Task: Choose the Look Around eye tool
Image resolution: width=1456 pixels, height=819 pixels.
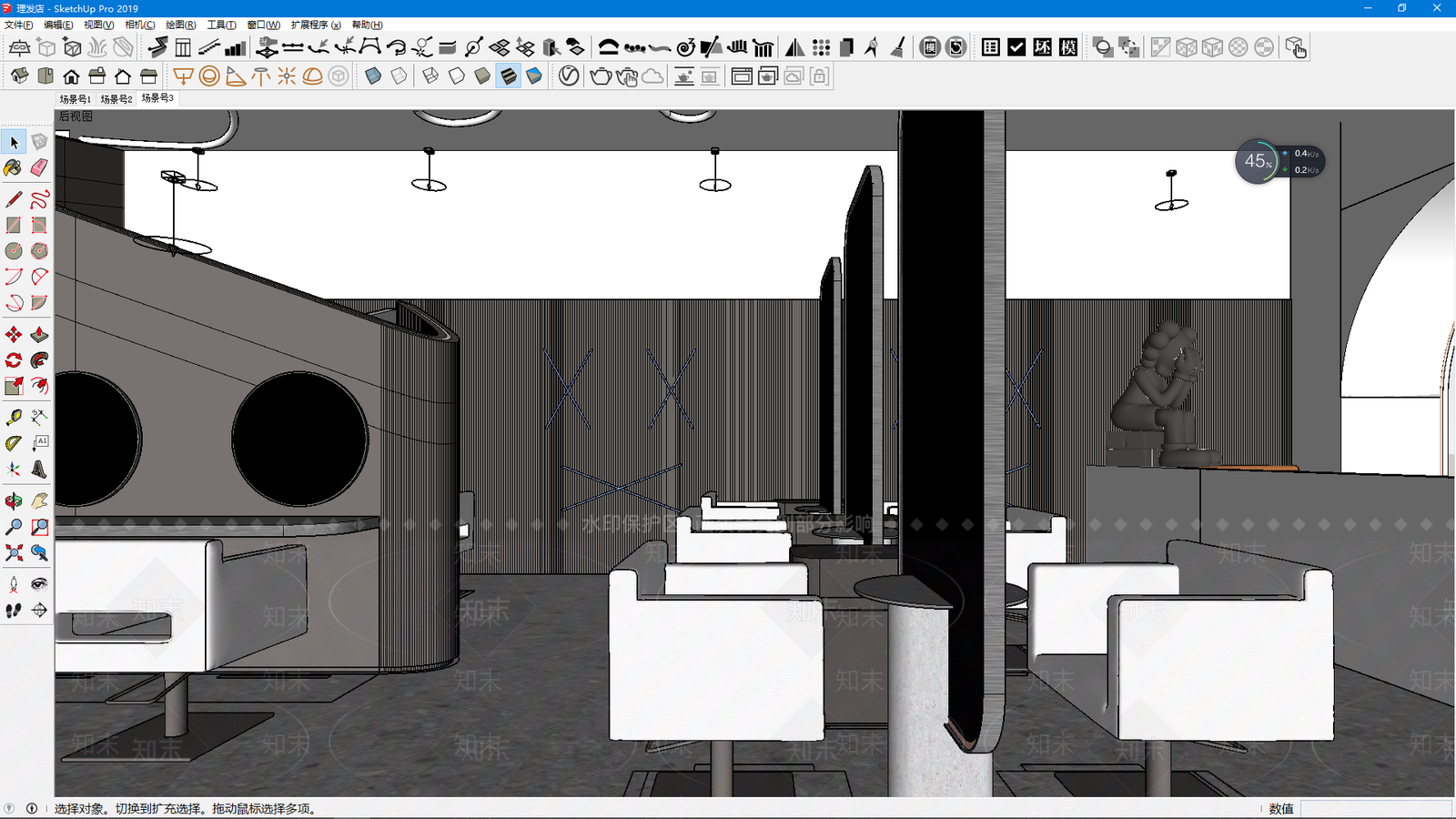Action: tap(39, 584)
